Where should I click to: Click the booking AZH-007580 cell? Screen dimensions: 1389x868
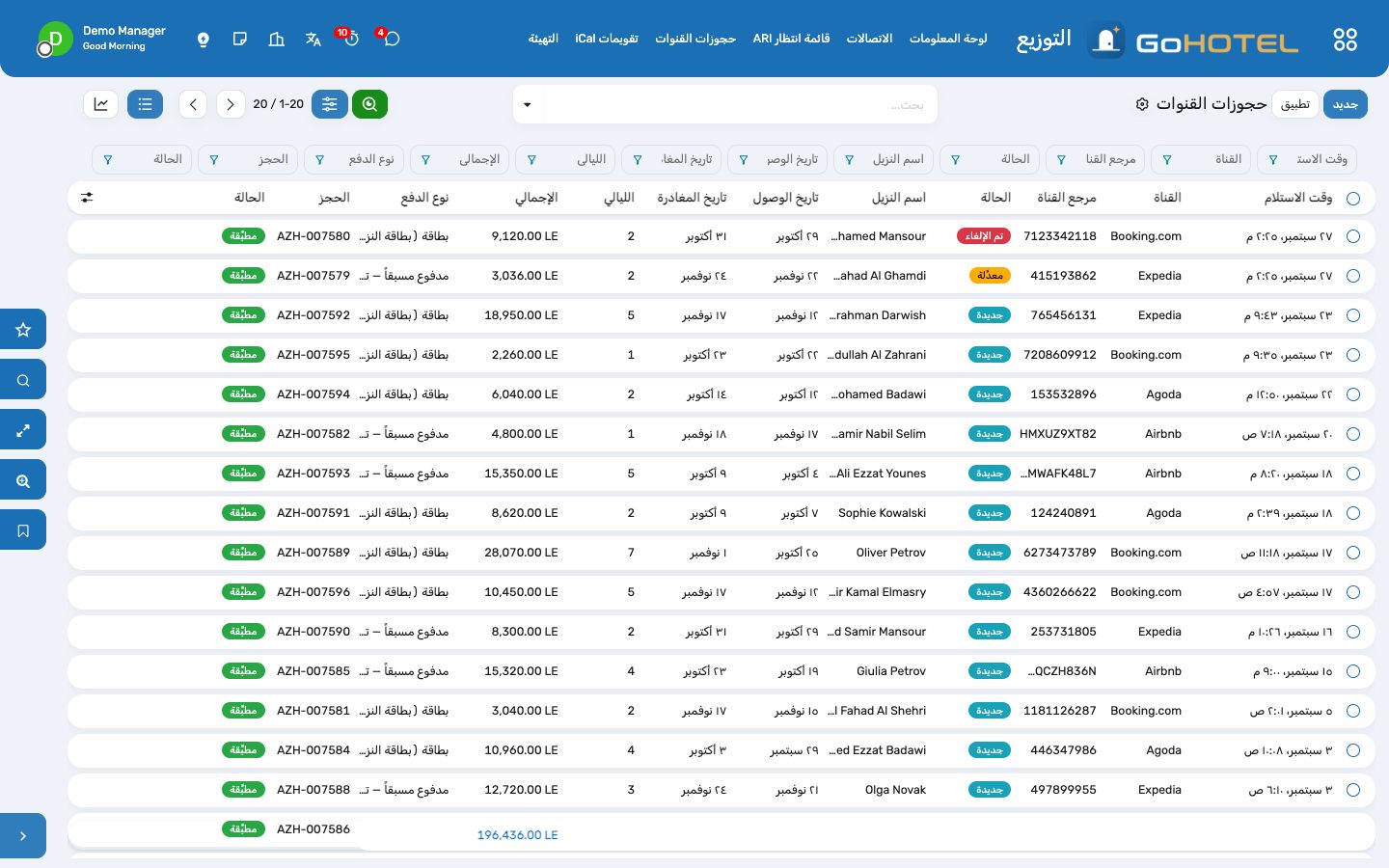(313, 236)
